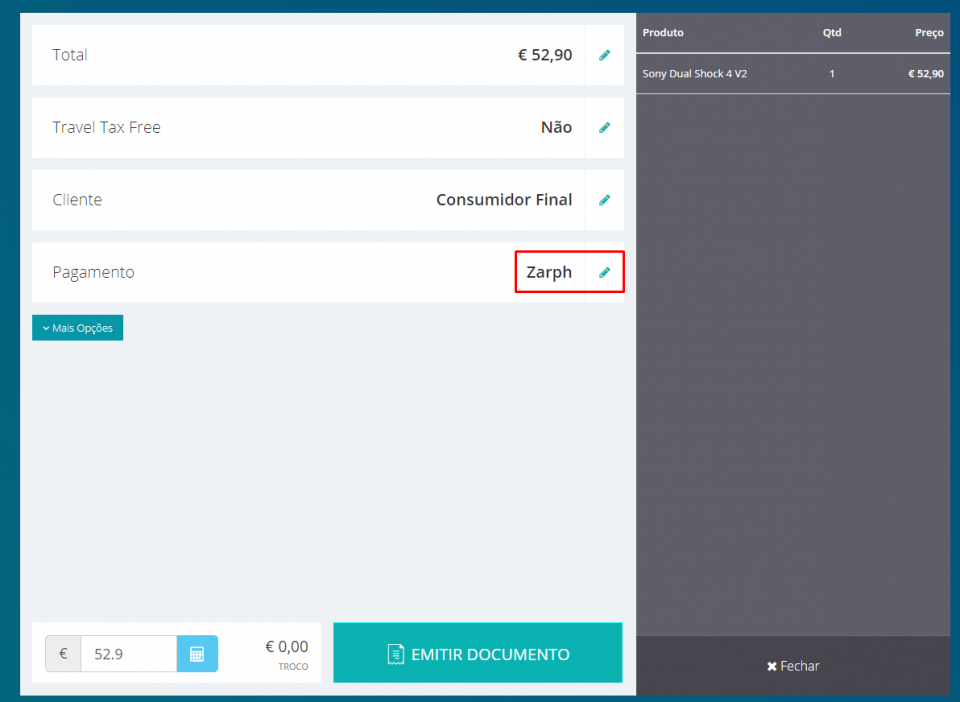Click the Qtd column header

[x=831, y=33]
